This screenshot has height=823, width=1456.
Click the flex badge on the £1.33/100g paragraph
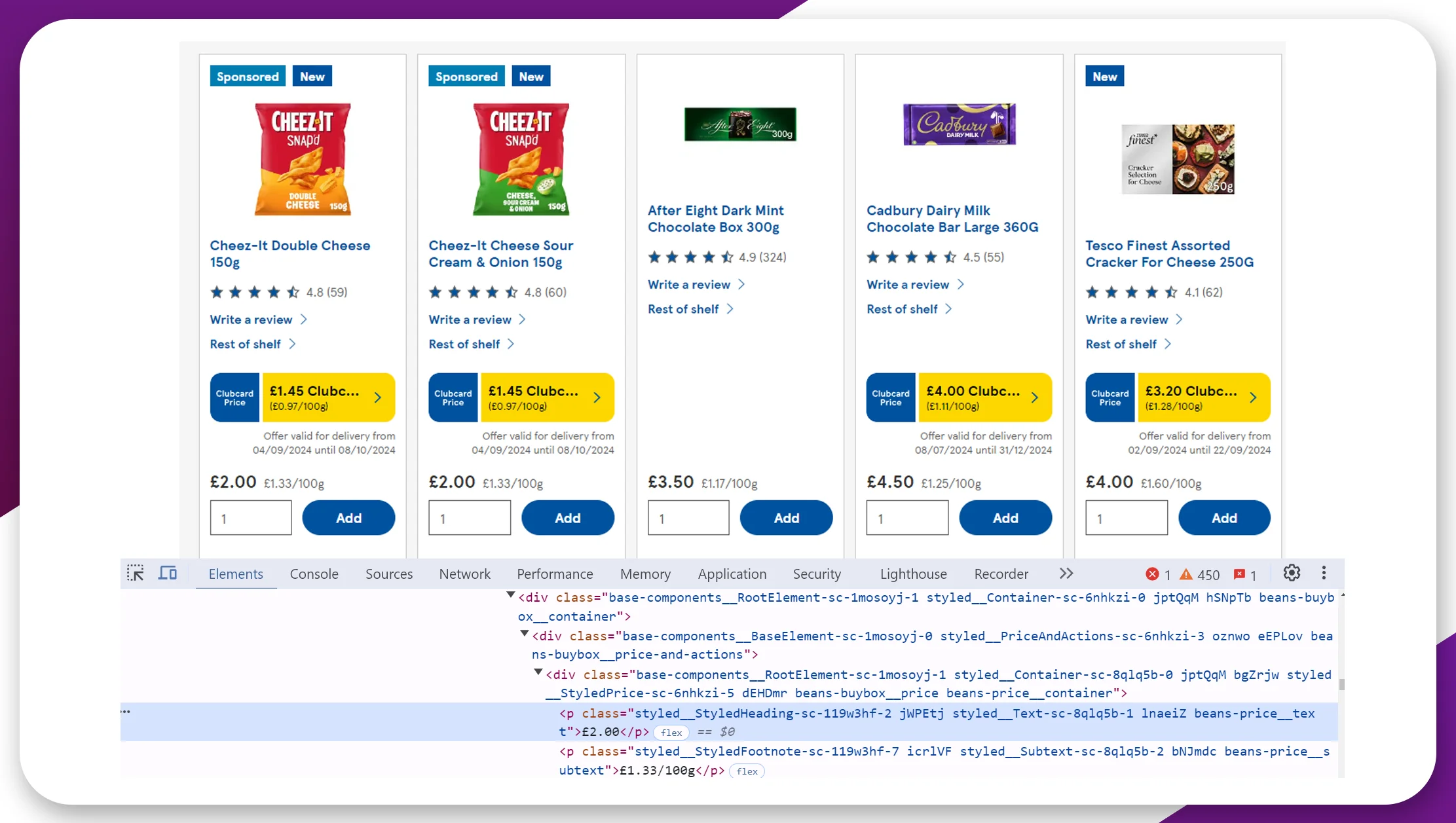(x=747, y=771)
